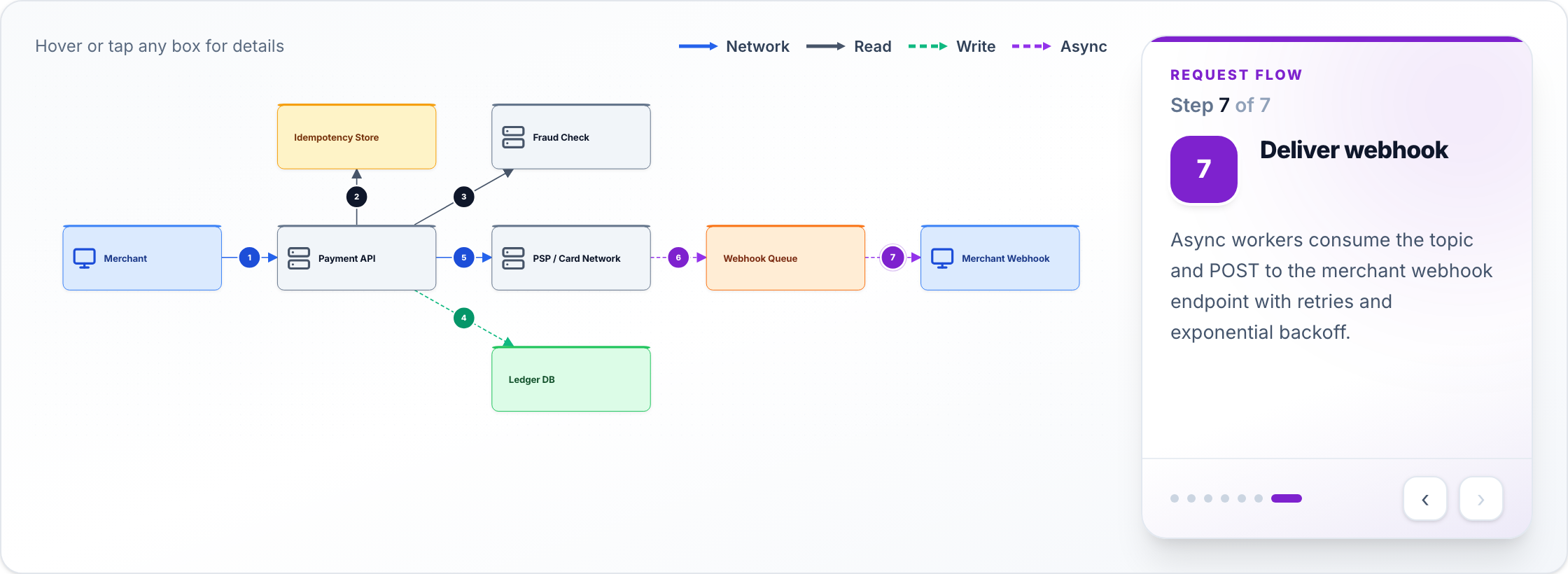Click the disabled next step chevron

[x=1481, y=499]
